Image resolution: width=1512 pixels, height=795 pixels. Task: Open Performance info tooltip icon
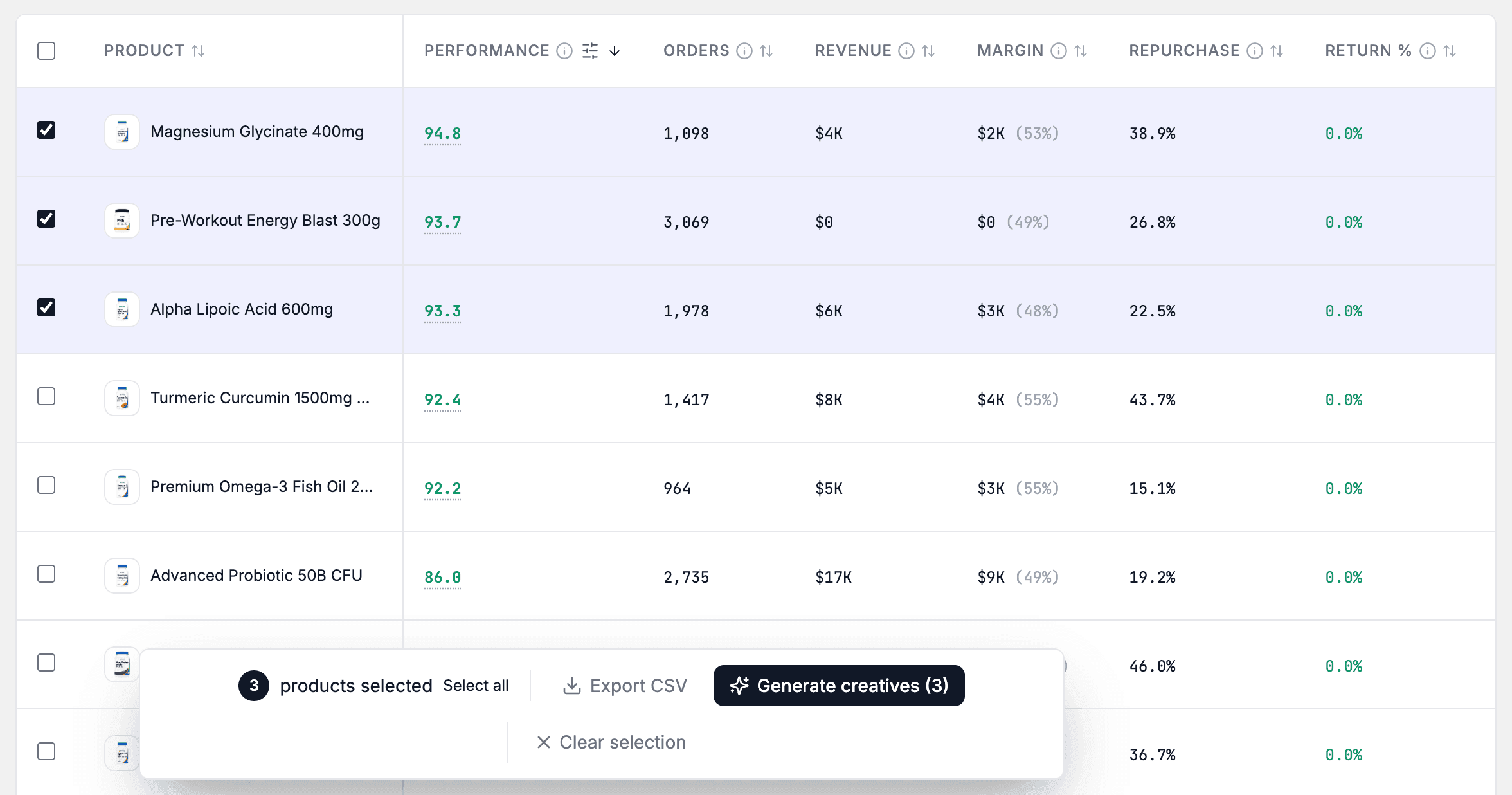(x=564, y=51)
